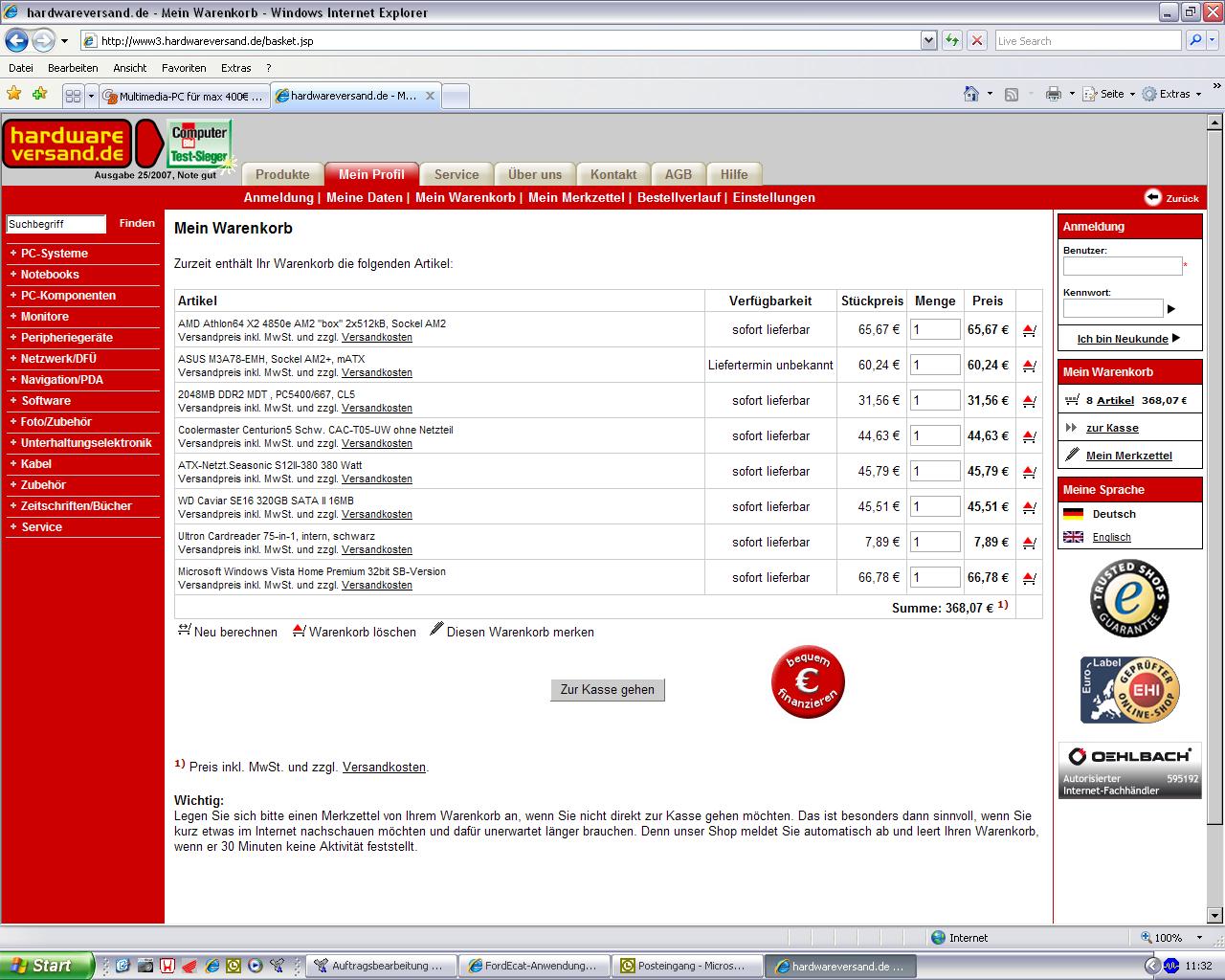Image resolution: width=1225 pixels, height=980 pixels.
Task: Remove Coolermaster Centurion5 item via cart icon
Action: coord(1029,436)
